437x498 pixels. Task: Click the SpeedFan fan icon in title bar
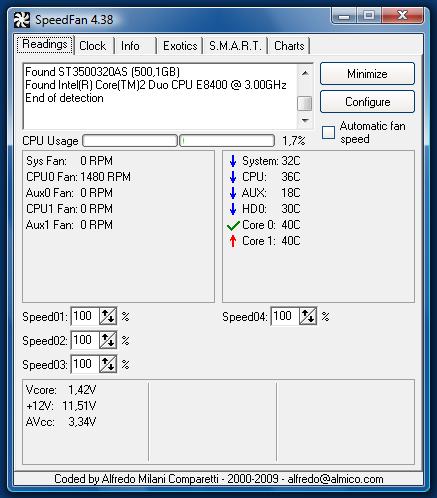22,20
